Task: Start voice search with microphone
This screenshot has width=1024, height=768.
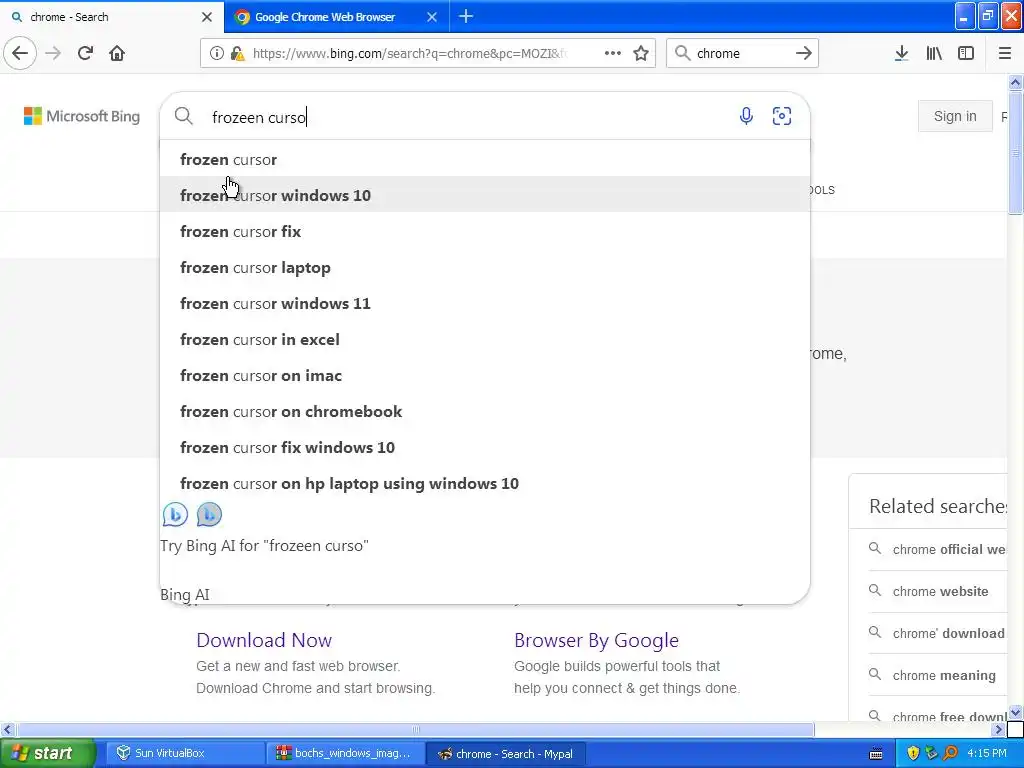Action: (x=746, y=116)
